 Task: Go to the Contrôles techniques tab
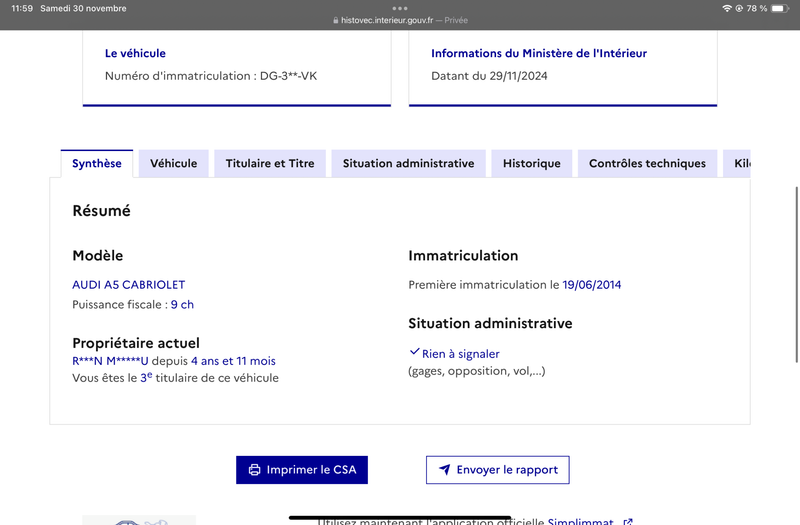tap(647, 163)
